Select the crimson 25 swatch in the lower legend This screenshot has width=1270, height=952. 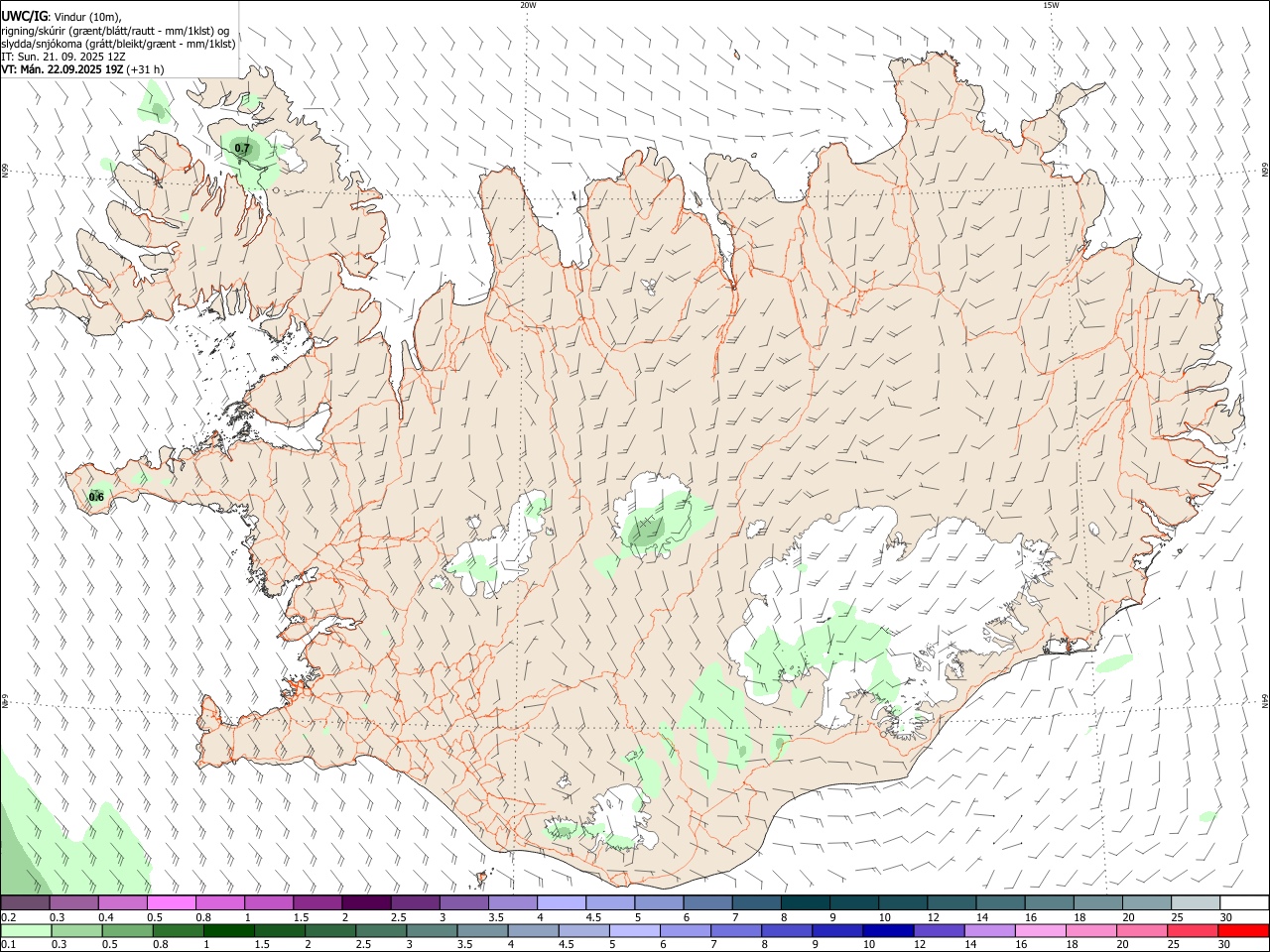coord(1193,930)
